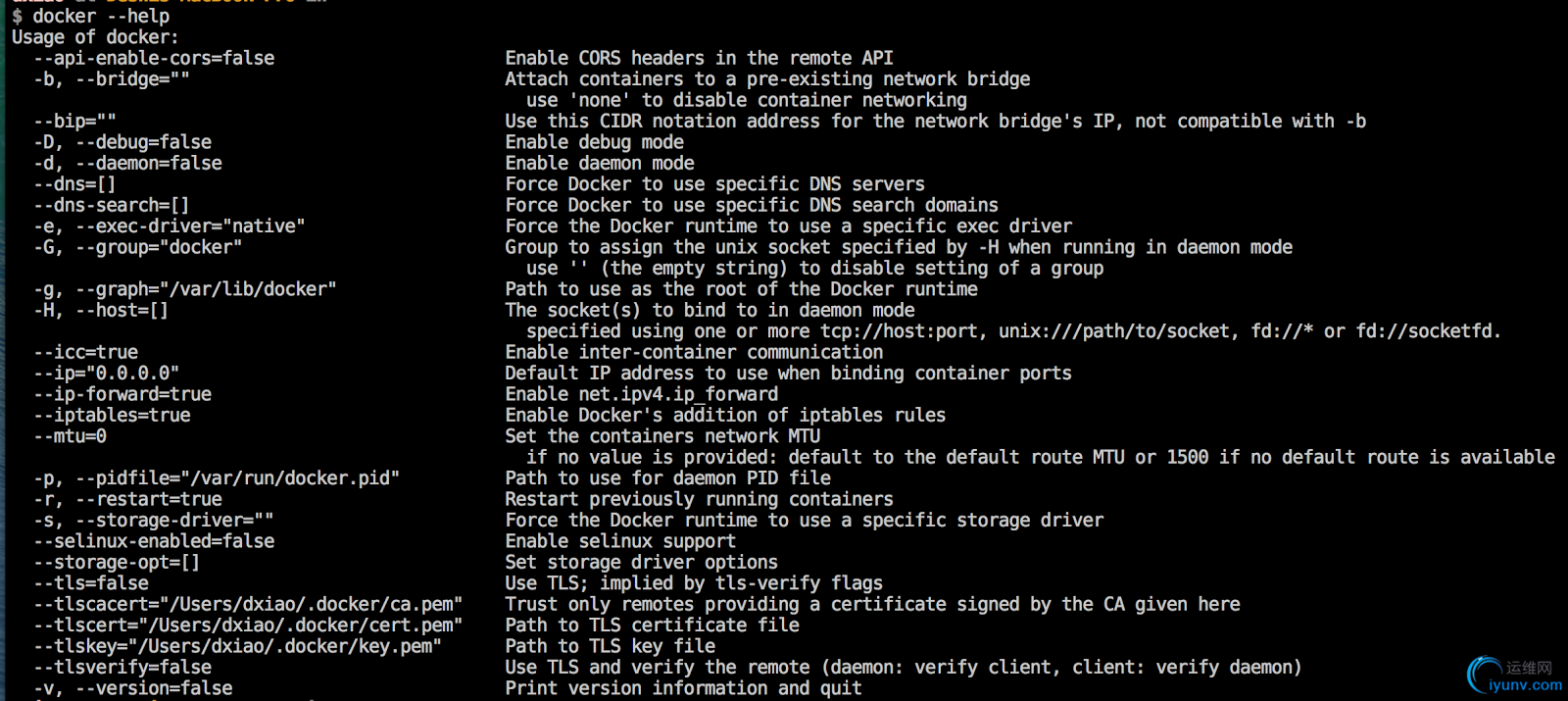Click the --icc=true option
Image resolution: width=1568 pixels, height=701 pixels.
click(85, 352)
